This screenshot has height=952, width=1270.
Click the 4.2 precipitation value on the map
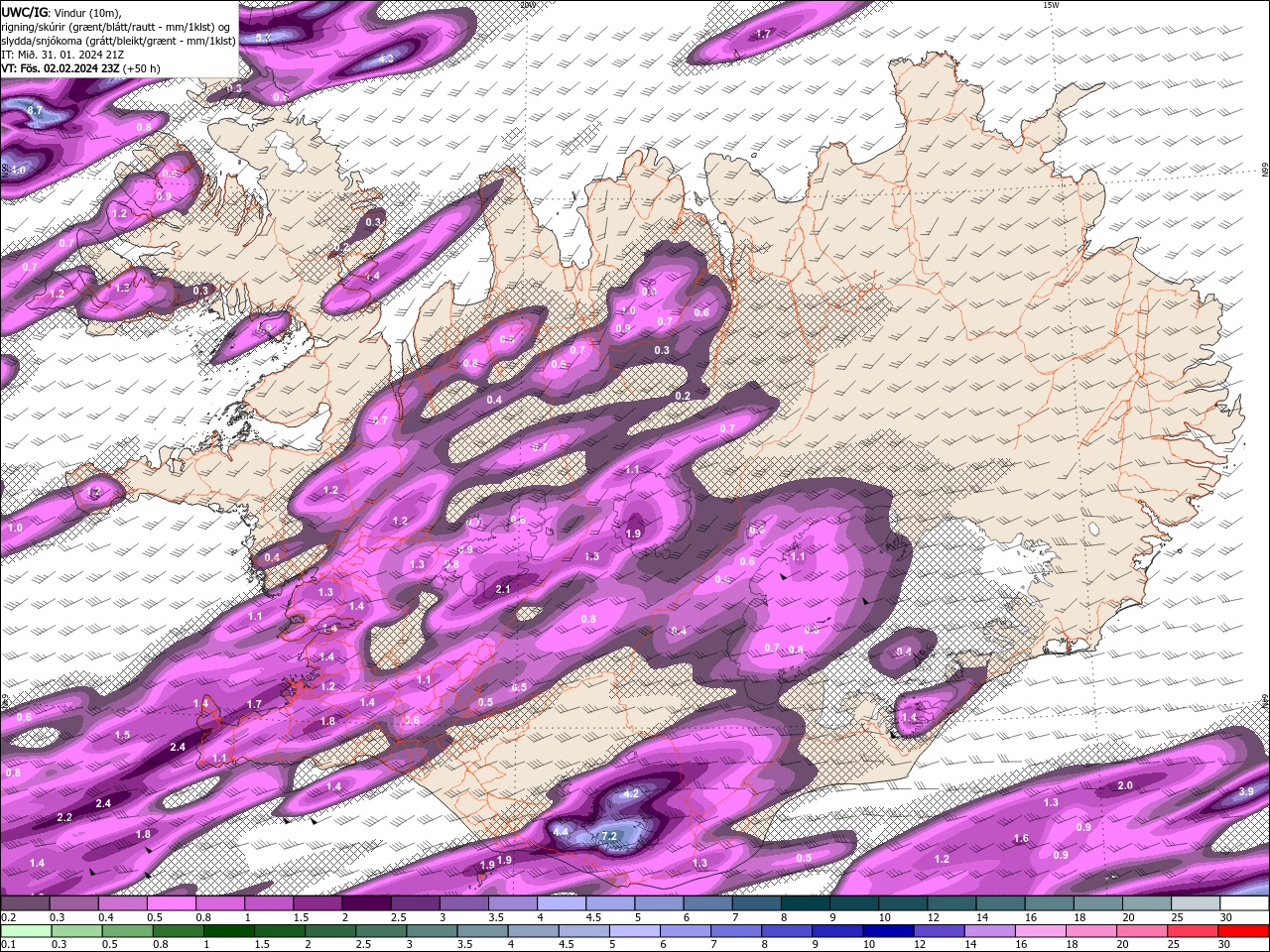pos(631,794)
